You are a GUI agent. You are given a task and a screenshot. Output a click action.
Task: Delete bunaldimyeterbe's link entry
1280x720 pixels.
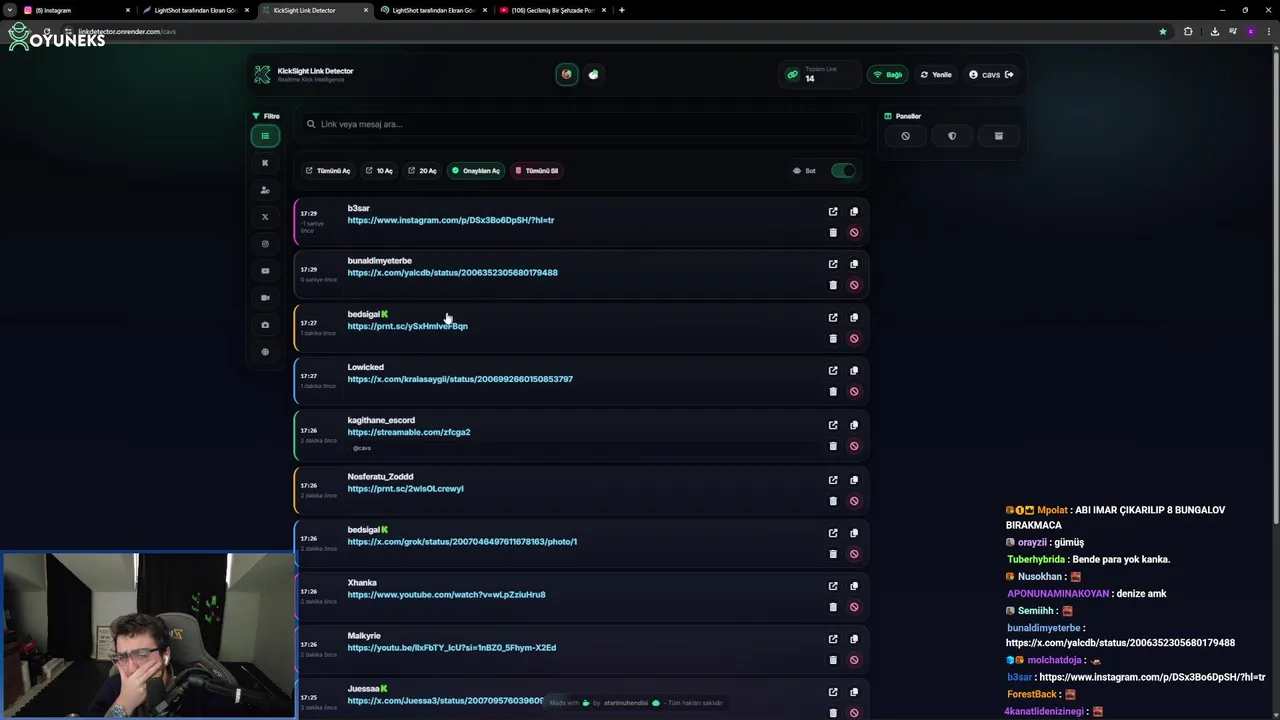pos(833,285)
